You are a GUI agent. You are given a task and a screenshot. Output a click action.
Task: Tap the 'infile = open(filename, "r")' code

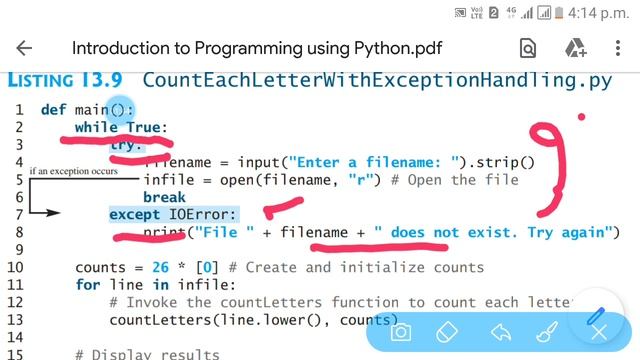262,180
